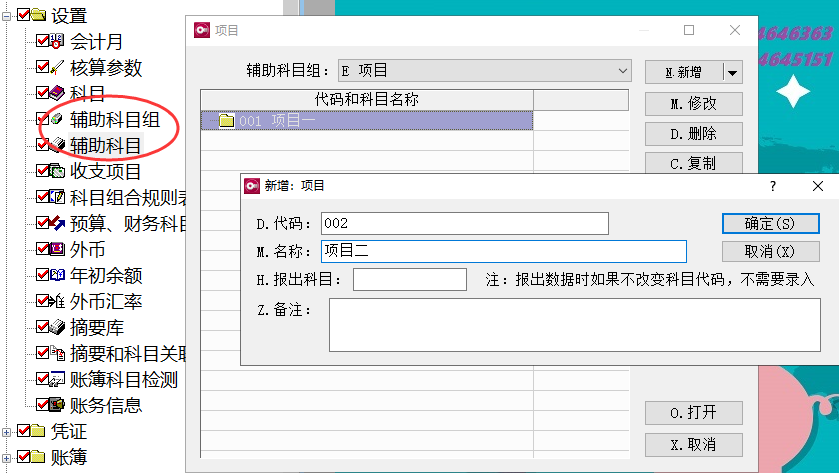Click the 设置 folder icon
Image resolution: width=839 pixels, height=473 pixels.
coord(38,14)
